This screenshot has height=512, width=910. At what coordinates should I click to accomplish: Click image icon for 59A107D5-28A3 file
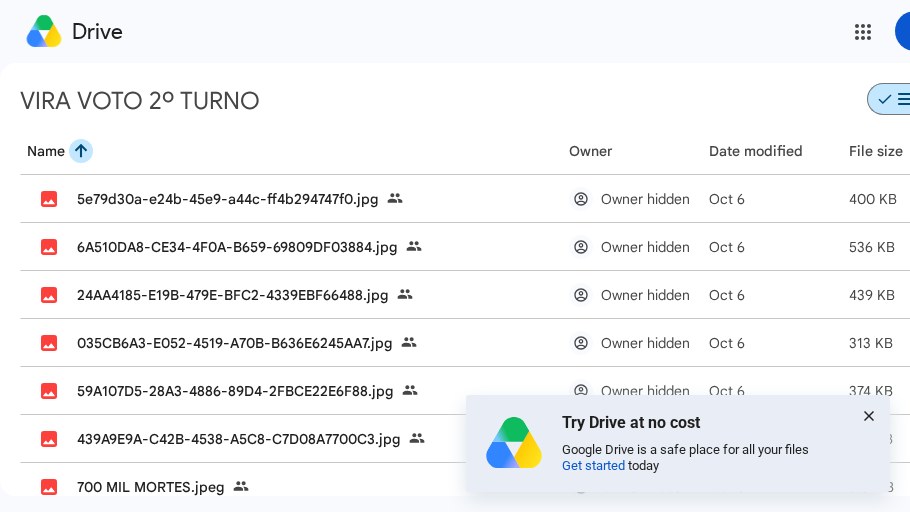(x=49, y=391)
